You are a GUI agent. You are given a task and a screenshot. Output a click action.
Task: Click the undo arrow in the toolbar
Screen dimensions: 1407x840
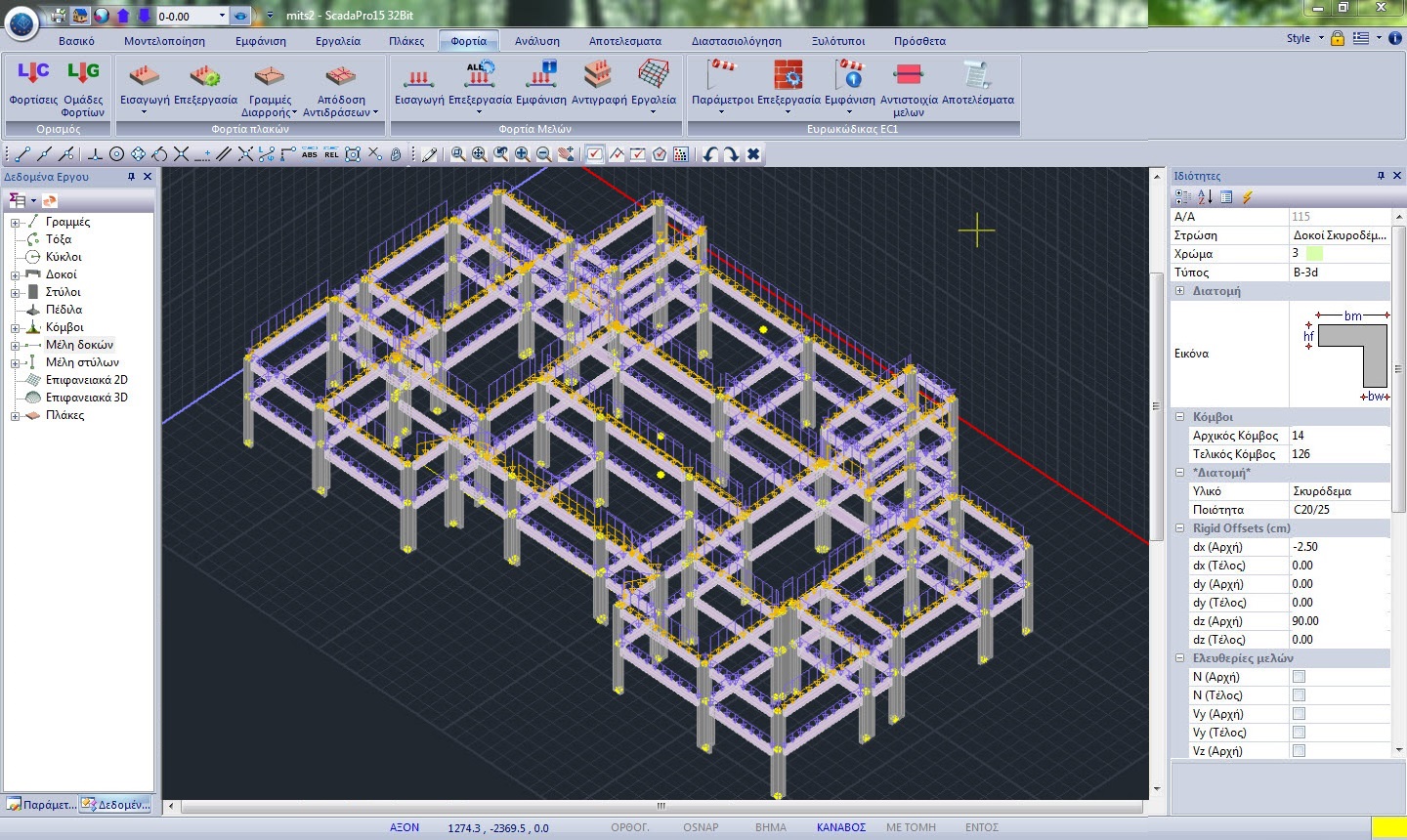[x=710, y=154]
